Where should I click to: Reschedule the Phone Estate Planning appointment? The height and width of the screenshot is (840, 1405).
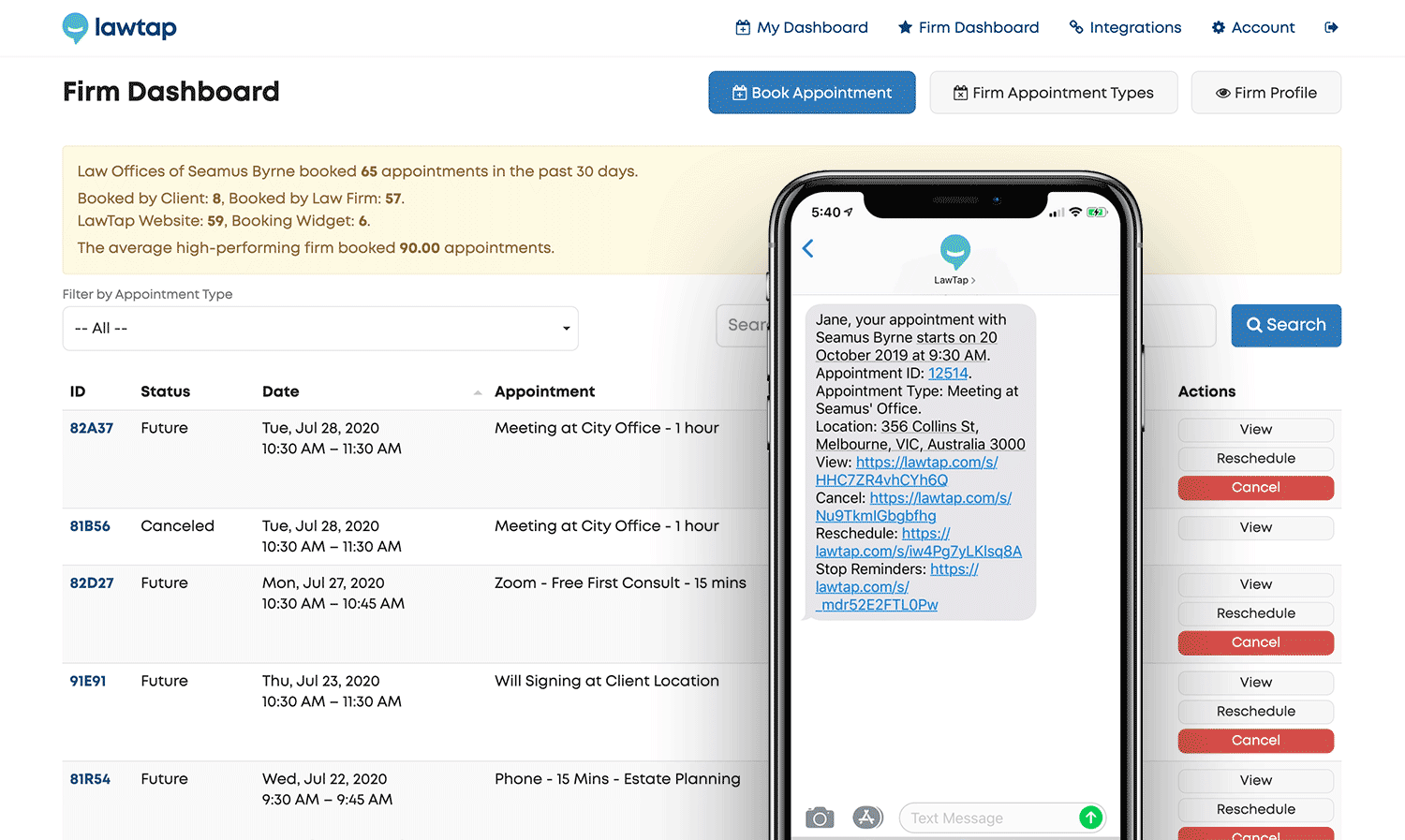1256,810
